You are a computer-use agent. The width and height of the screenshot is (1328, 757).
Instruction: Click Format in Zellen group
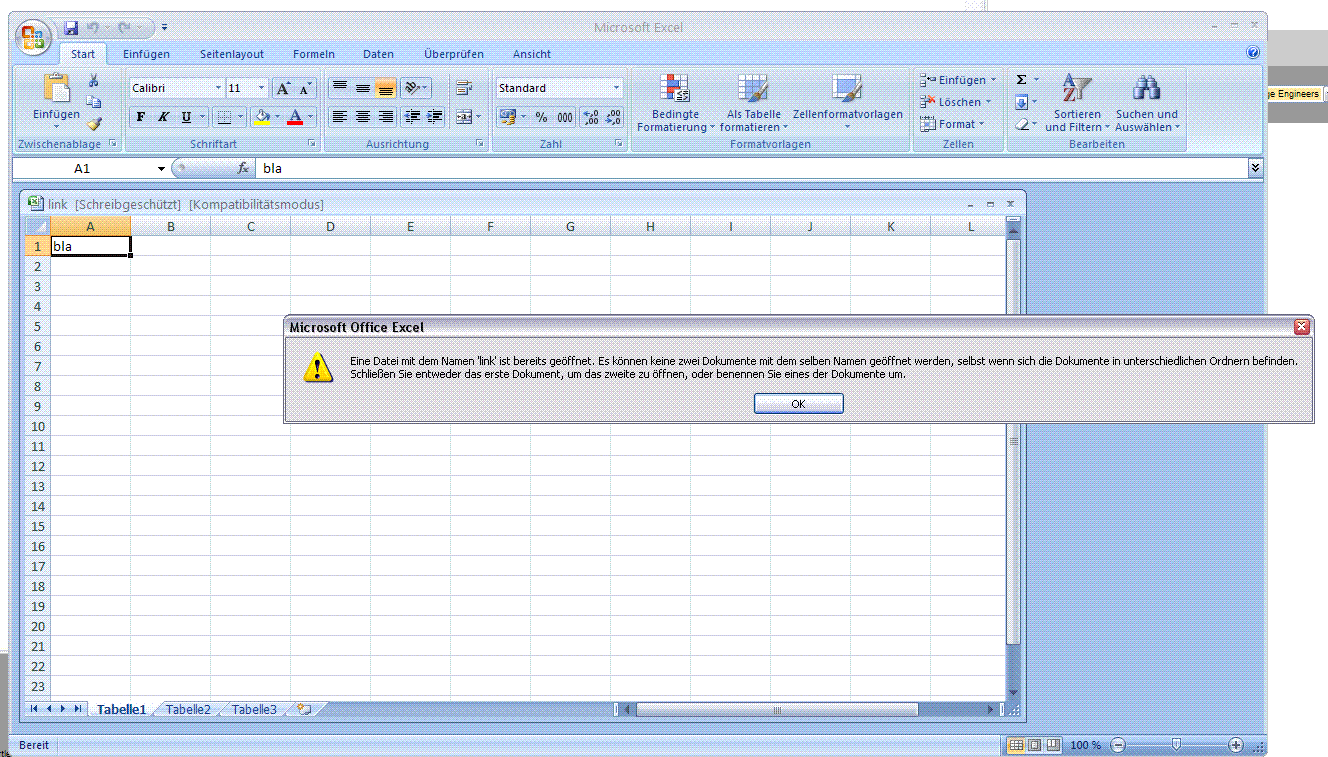(953, 124)
